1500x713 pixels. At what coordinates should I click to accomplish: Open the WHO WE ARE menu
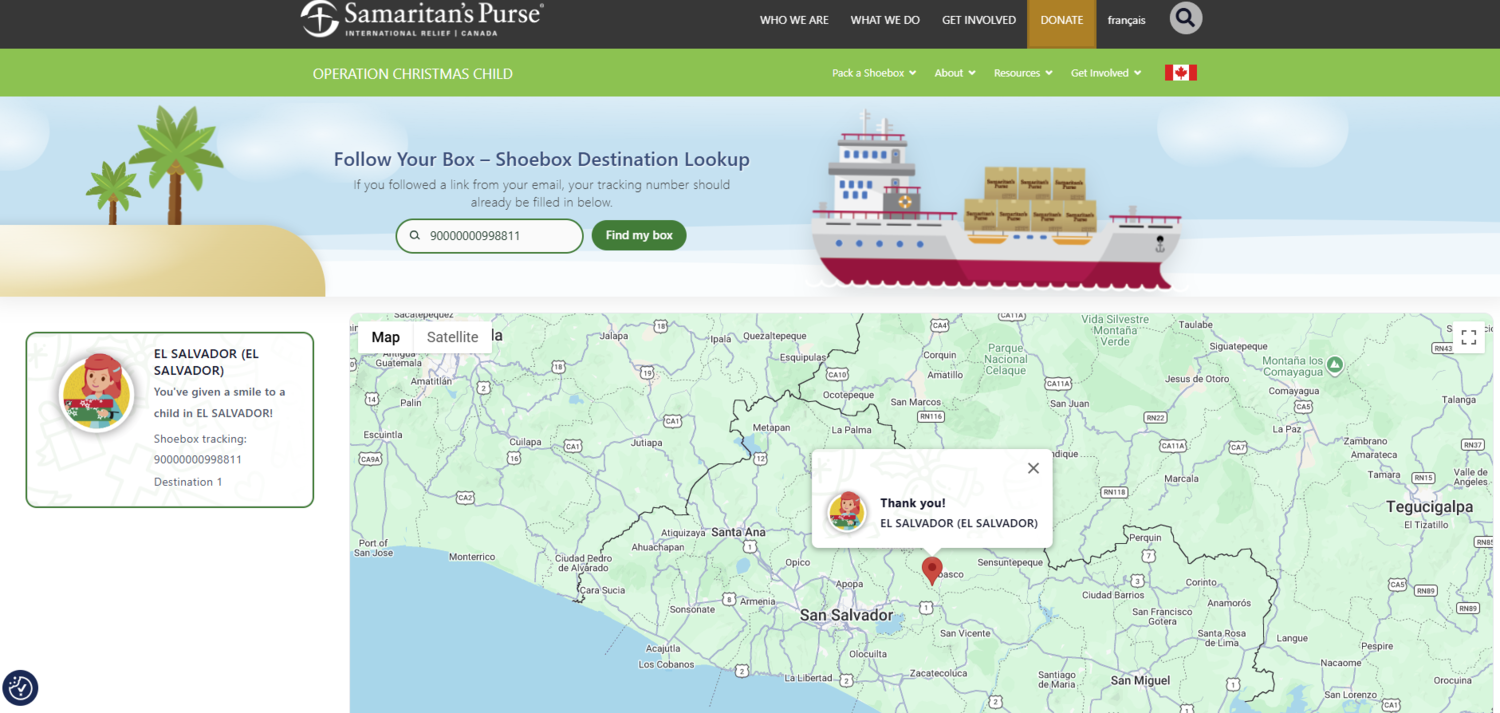(x=794, y=20)
